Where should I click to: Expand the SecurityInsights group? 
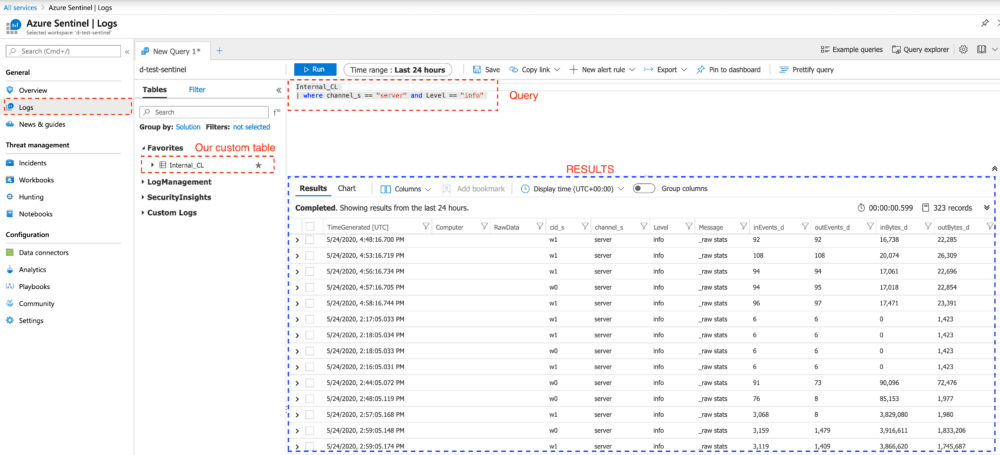143,198
